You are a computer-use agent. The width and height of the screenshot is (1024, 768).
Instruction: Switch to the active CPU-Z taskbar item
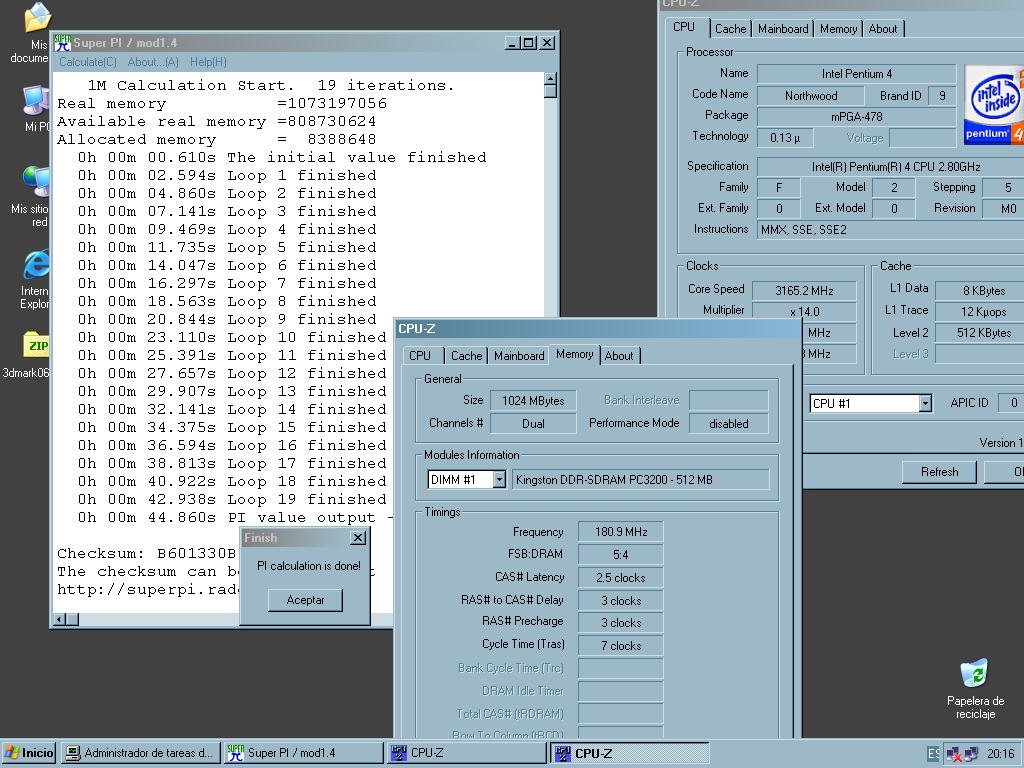(x=630, y=753)
